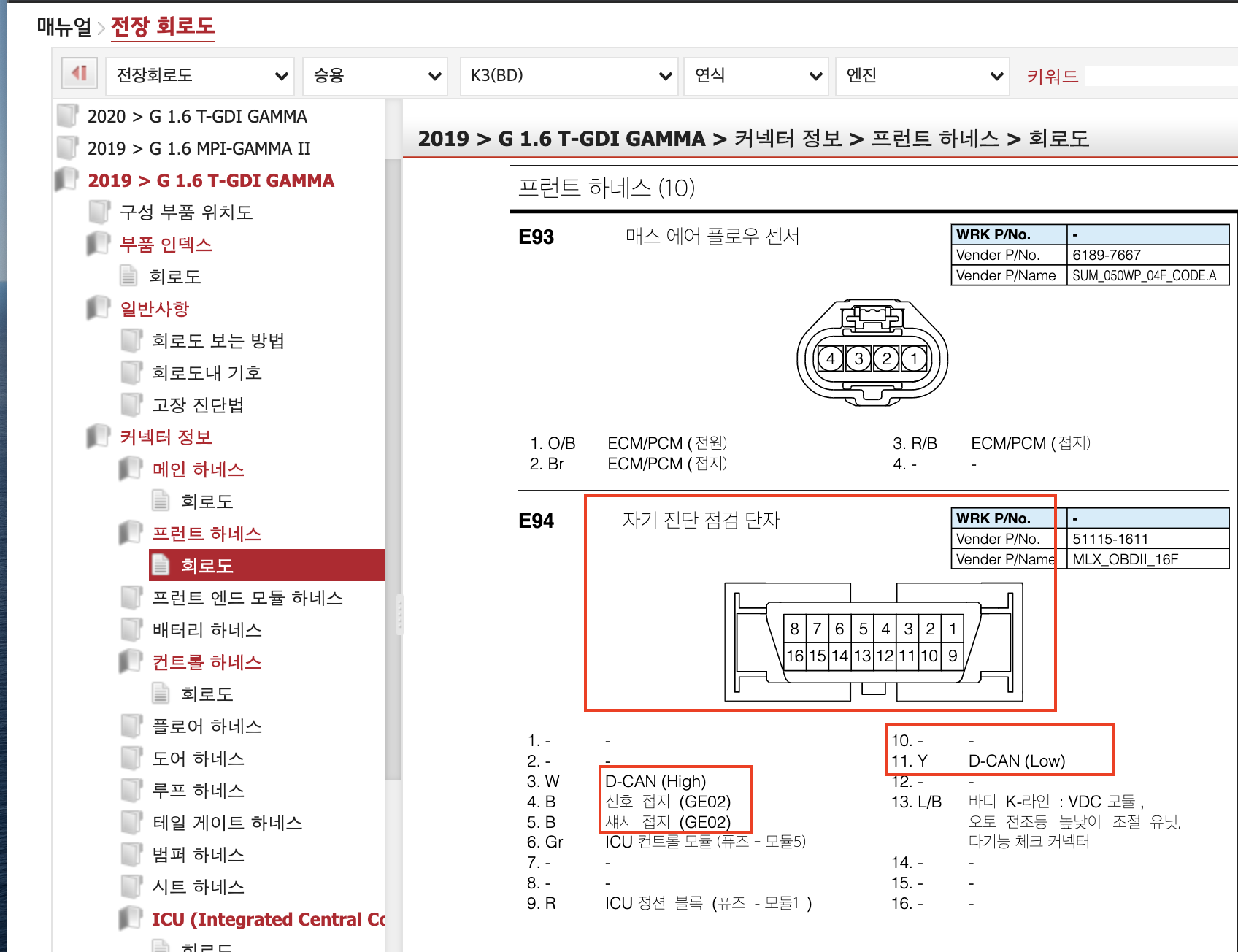The image size is (1238, 952).
Task: Open 회로도 보는 방법 page
Action: click(x=218, y=341)
